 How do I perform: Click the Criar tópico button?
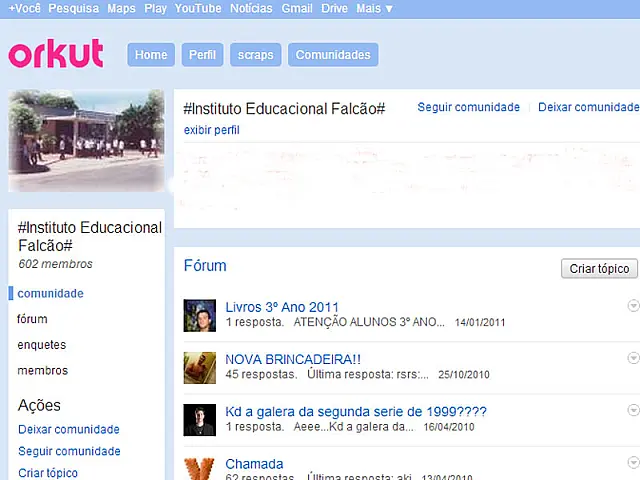[599, 269]
